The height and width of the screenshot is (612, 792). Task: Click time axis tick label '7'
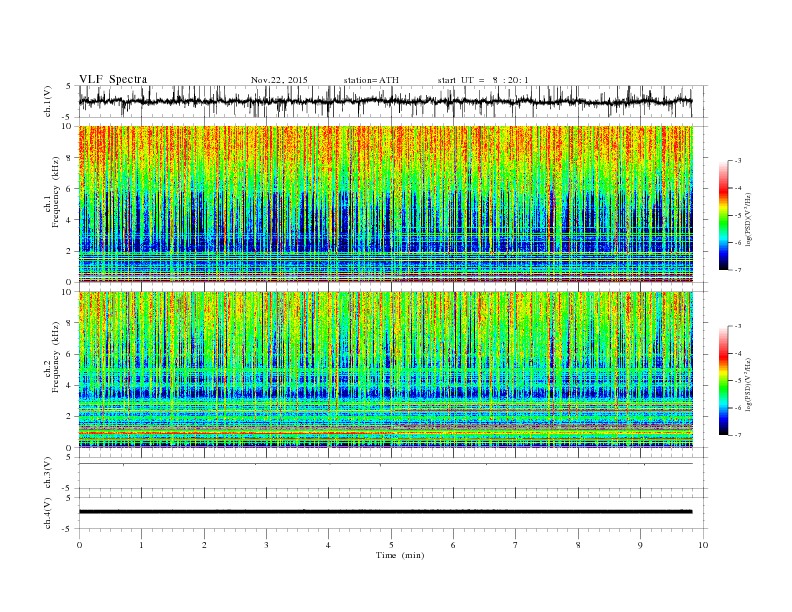click(516, 545)
